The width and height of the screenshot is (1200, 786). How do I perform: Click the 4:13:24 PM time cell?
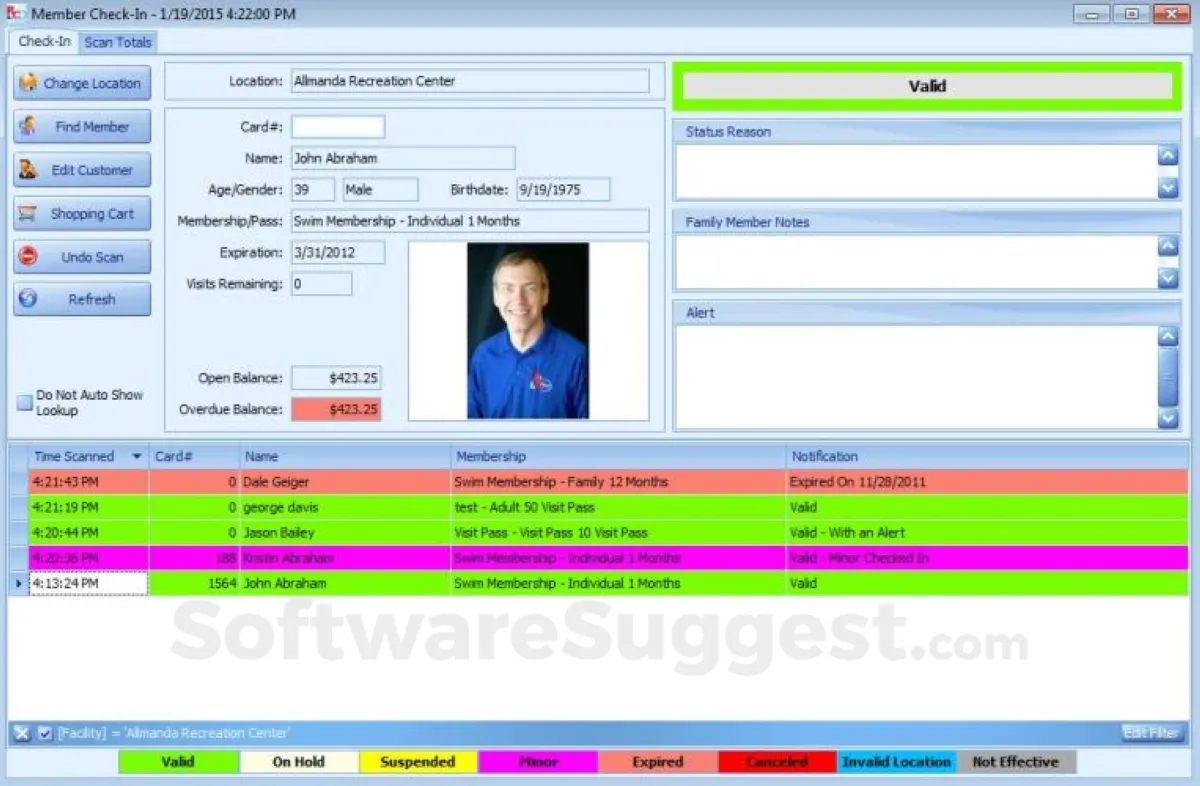pos(88,583)
